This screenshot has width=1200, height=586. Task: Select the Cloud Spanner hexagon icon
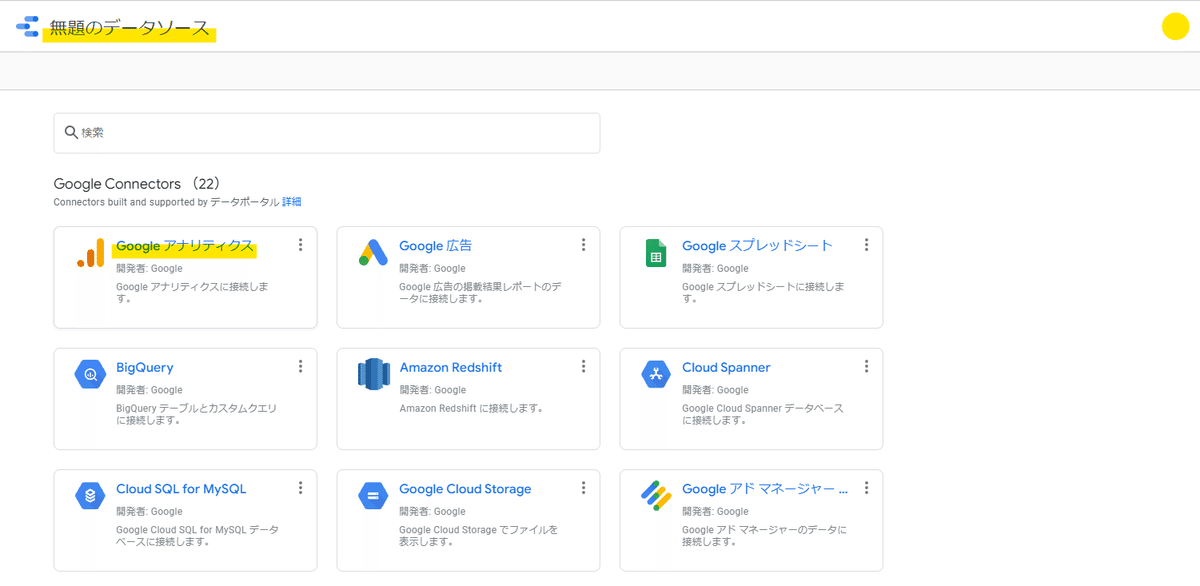[656, 375]
